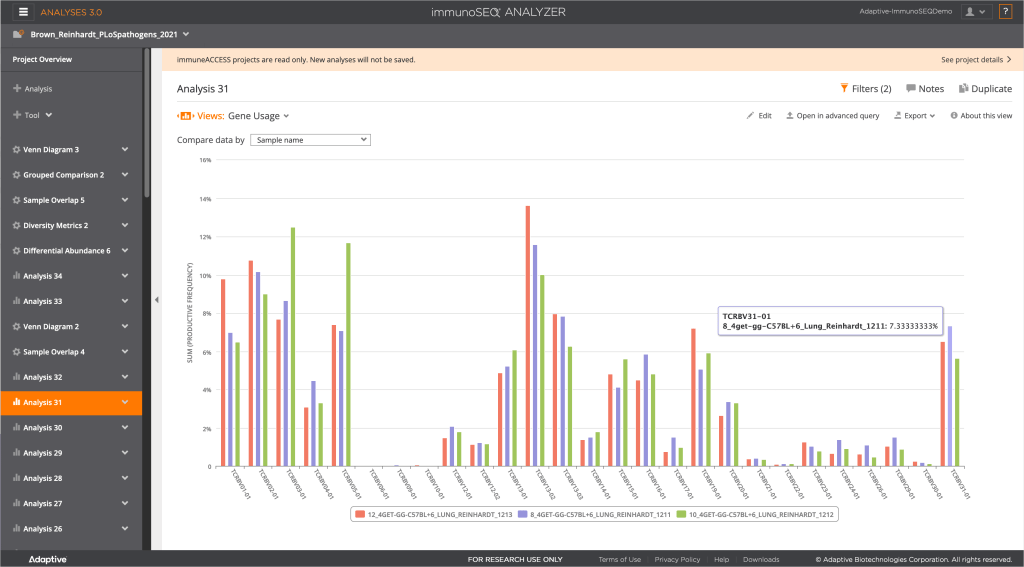Viewport: 1024px width, 567px height.
Task: Open the hamburger menu icon
Action: tap(23, 11)
